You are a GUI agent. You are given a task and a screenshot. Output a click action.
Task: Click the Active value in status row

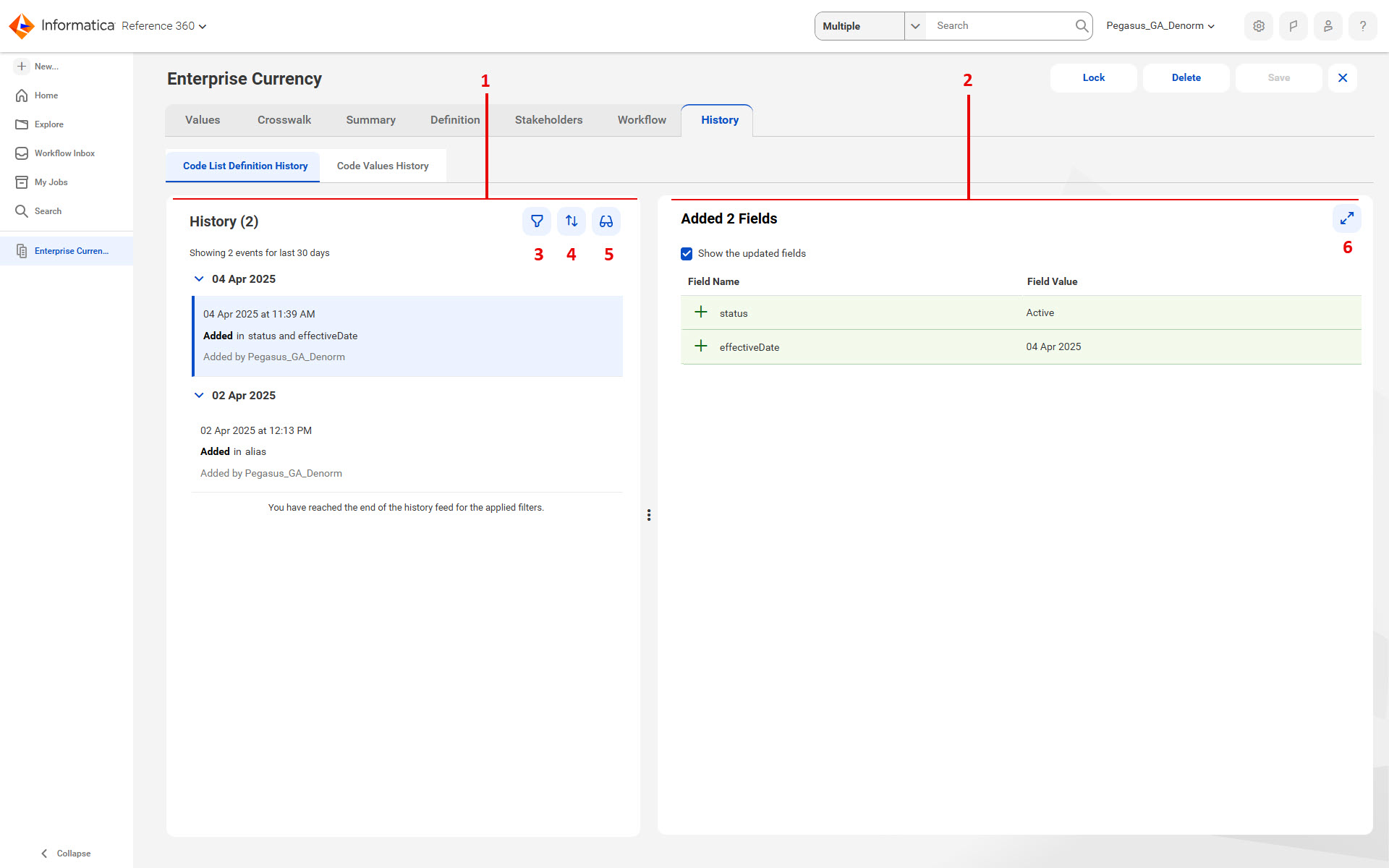[x=1040, y=312]
